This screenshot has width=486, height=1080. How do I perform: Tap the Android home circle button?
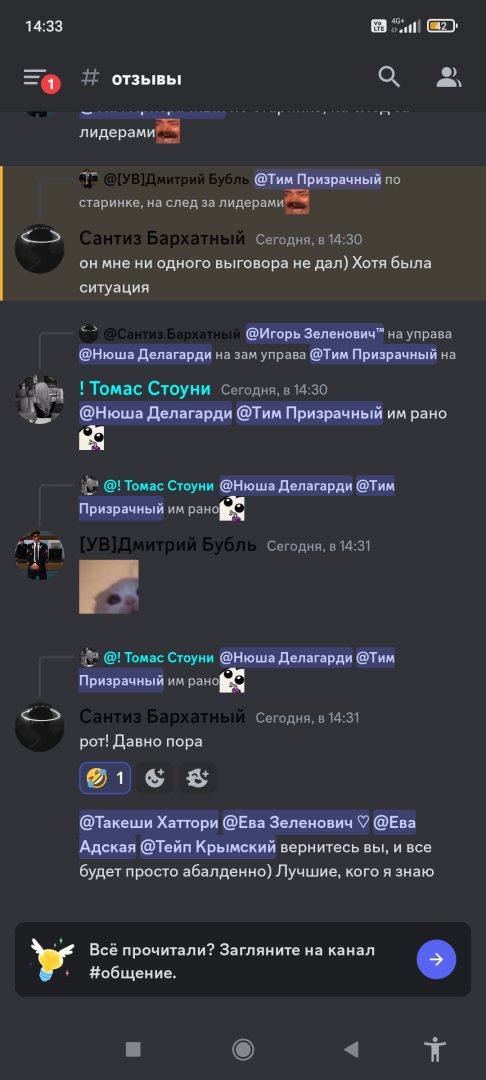(242, 1049)
